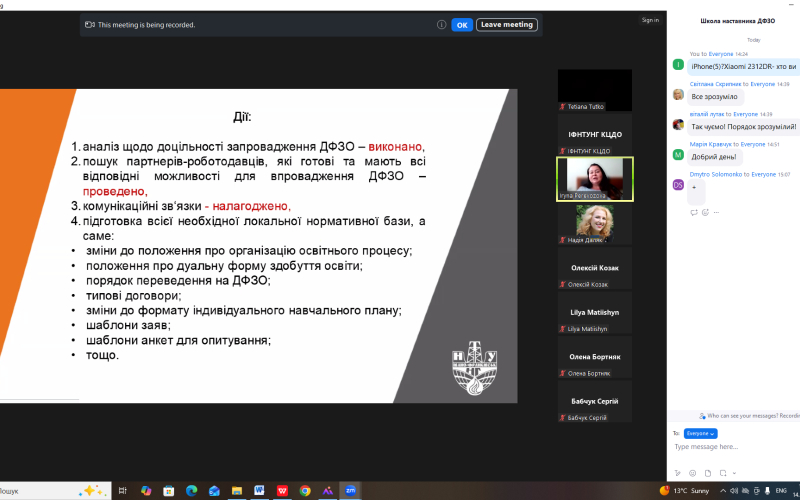
Task: Select the Олена Бортняк participant tile
Action: [x=595, y=357]
